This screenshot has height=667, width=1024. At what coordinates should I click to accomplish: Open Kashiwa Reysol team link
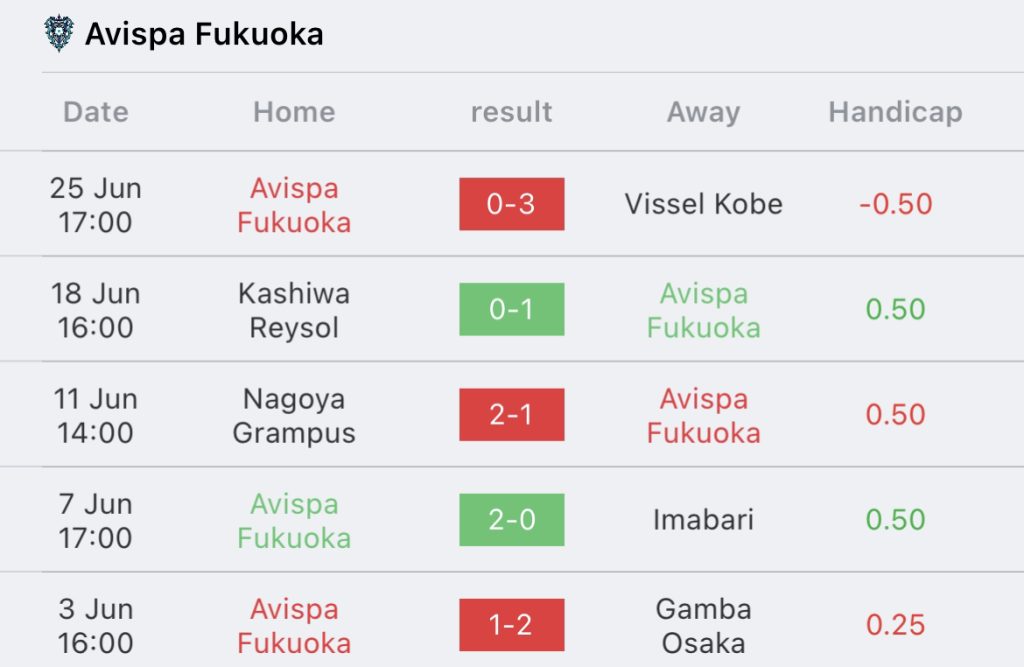(x=294, y=310)
